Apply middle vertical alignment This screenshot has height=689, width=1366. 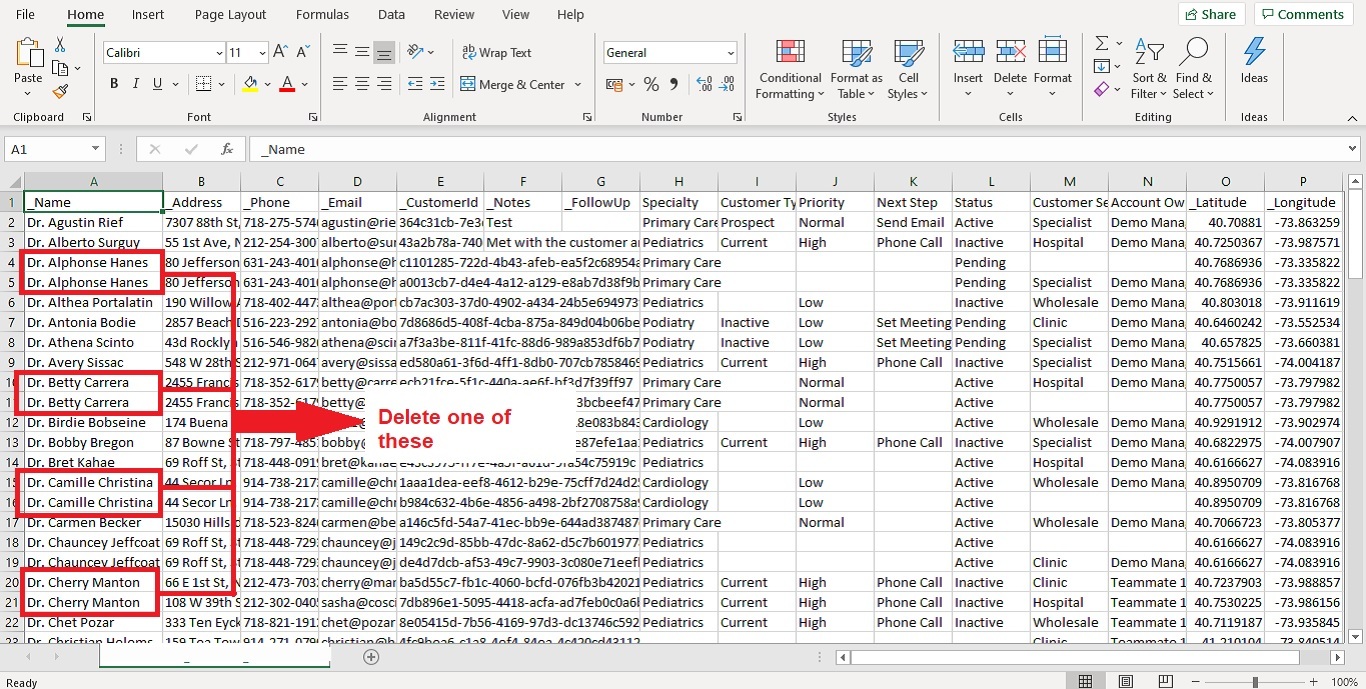(x=362, y=52)
